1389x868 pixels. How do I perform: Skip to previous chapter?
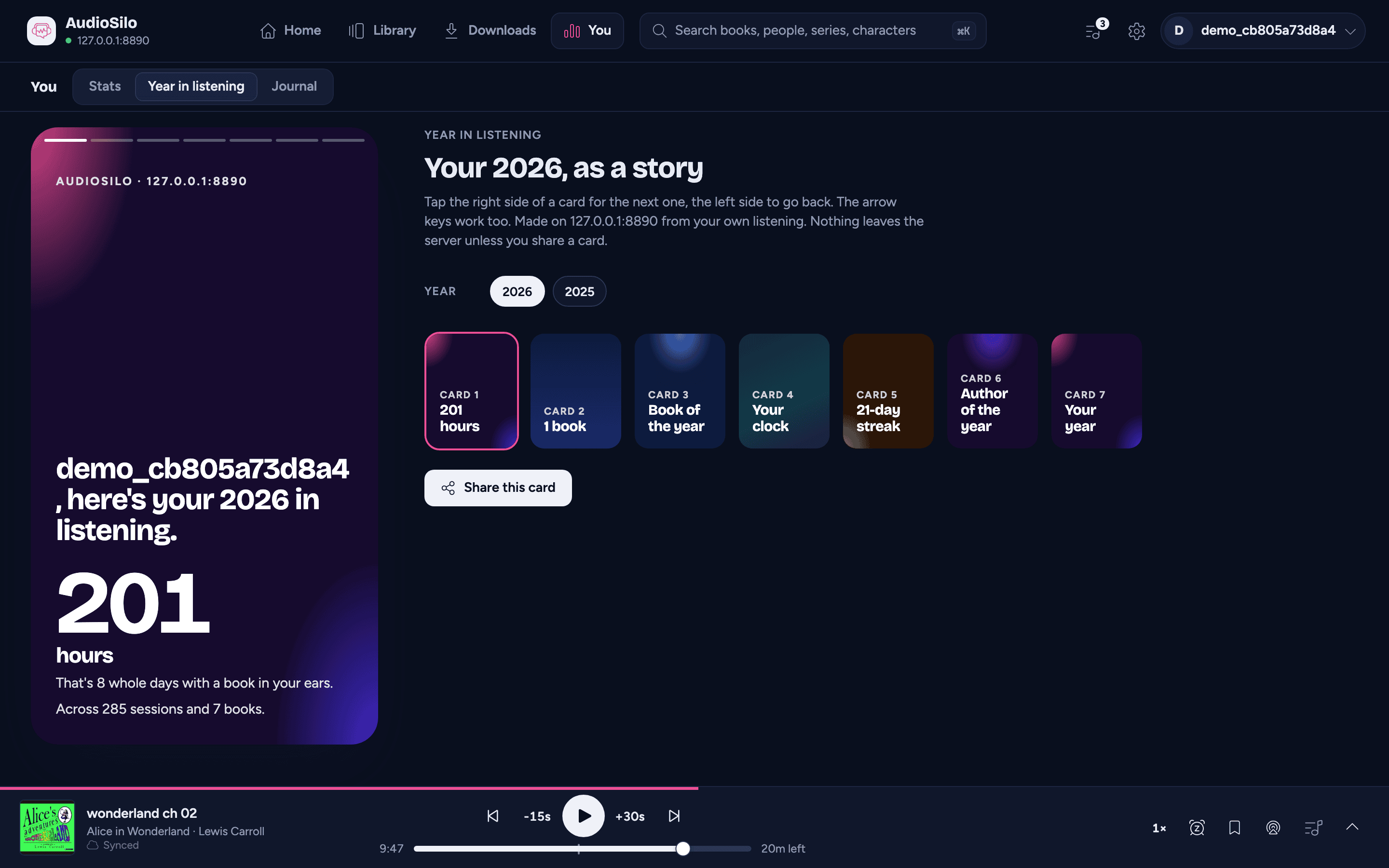(x=492, y=816)
